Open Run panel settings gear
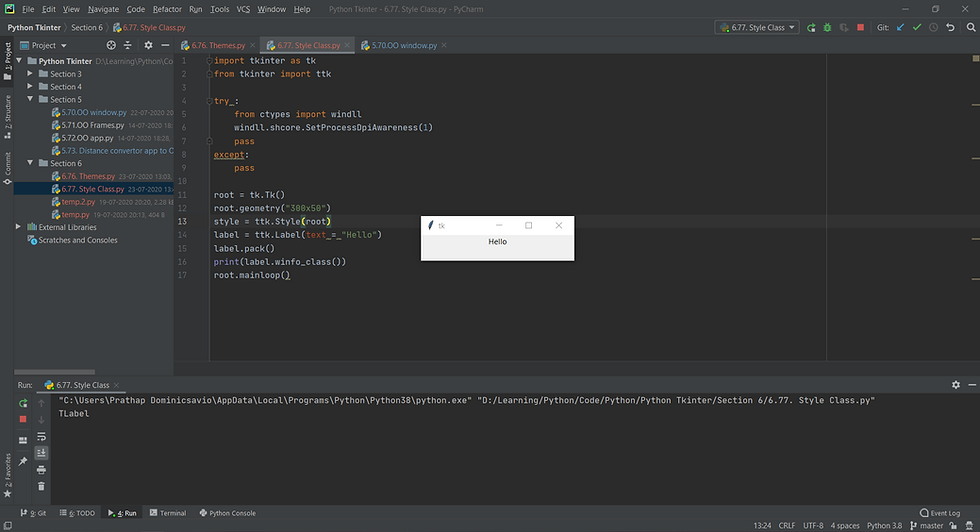This screenshot has height=532, width=980. coord(956,385)
